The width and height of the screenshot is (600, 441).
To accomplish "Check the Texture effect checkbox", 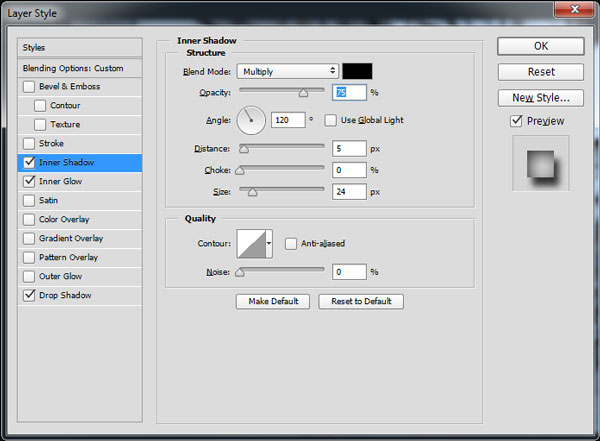I will pyautogui.click(x=40, y=124).
